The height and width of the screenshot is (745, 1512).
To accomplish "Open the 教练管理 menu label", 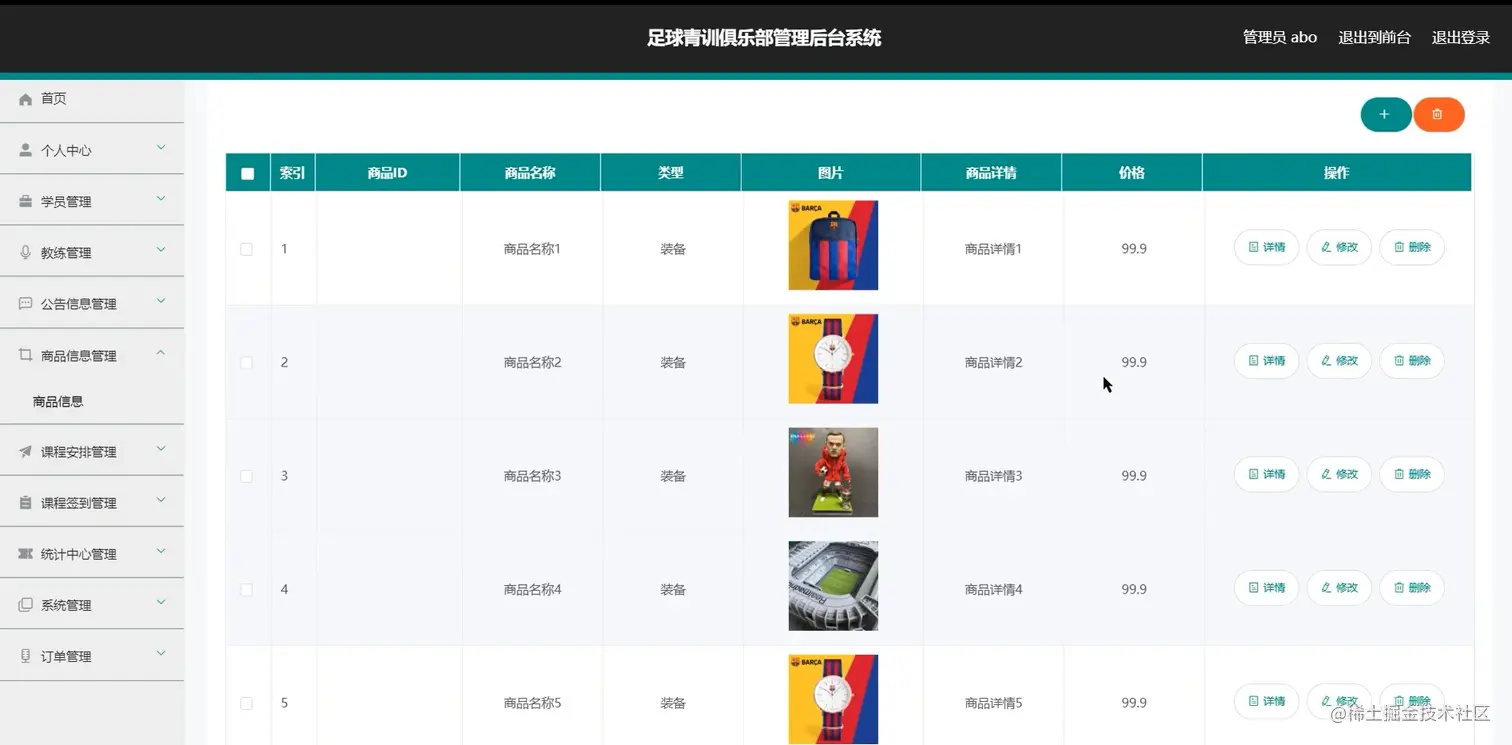I will [x=66, y=253].
